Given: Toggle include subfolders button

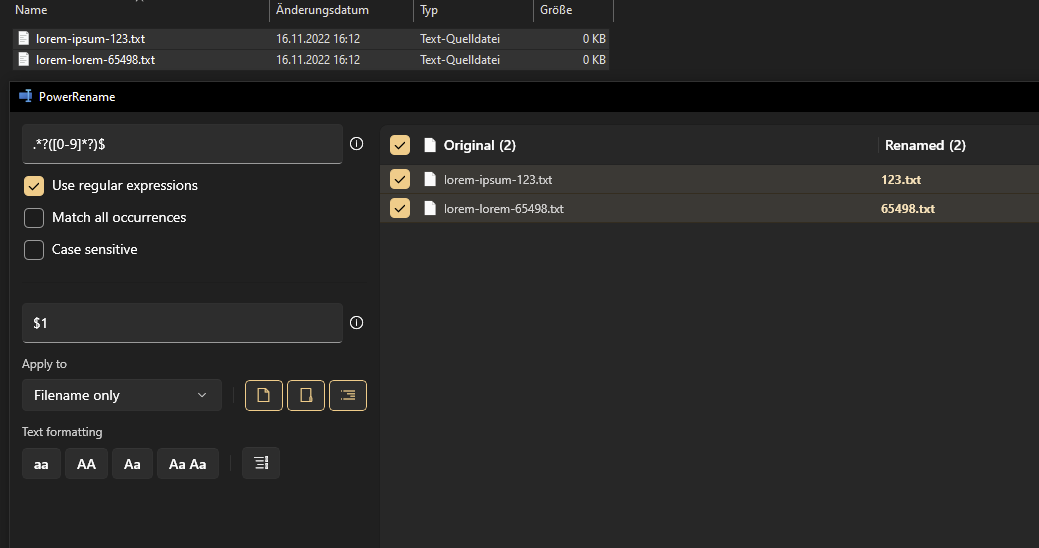Looking at the screenshot, I should (x=348, y=396).
